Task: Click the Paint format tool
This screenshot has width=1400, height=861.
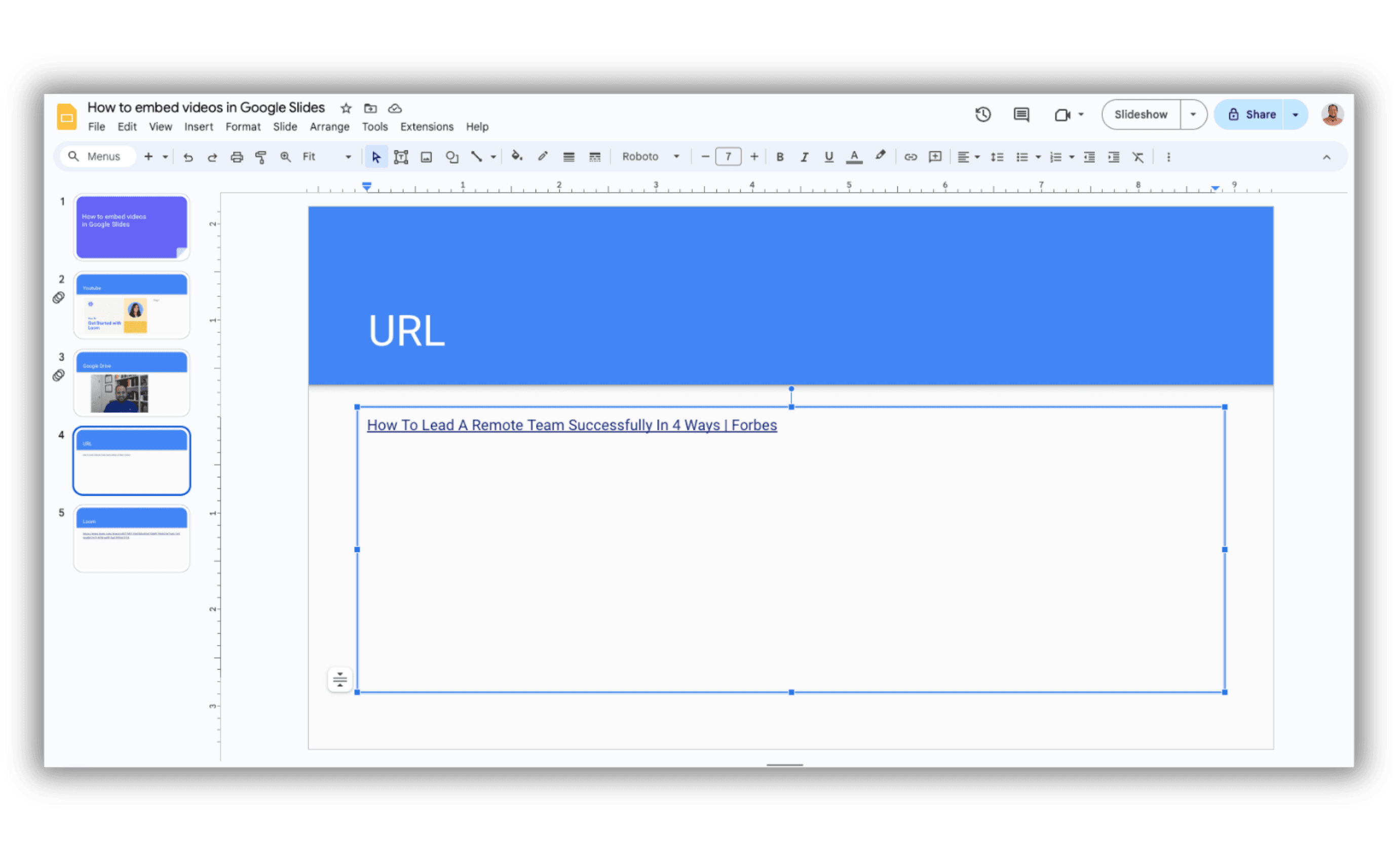Action: tap(260, 156)
